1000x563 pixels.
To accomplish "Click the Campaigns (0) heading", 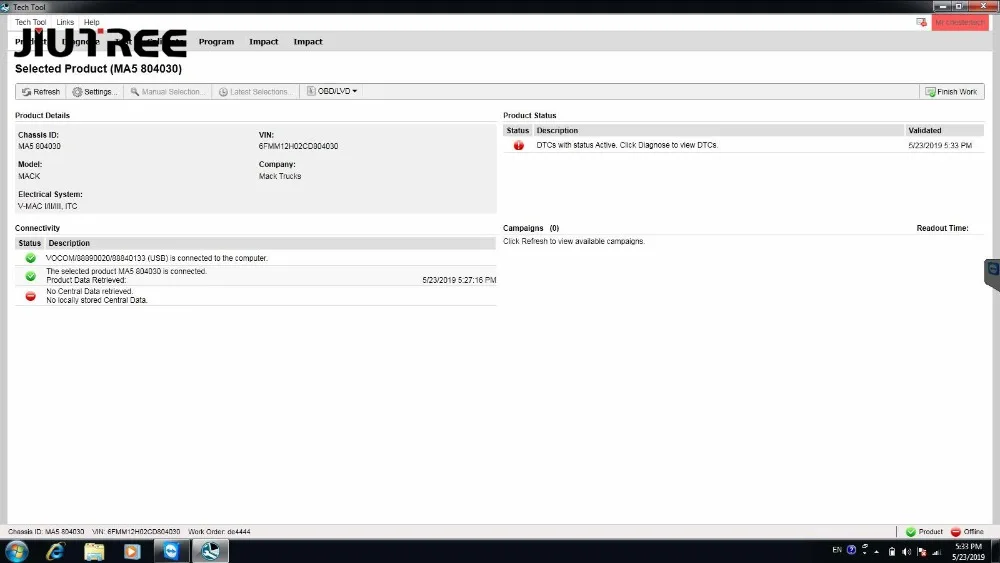I will coord(531,228).
